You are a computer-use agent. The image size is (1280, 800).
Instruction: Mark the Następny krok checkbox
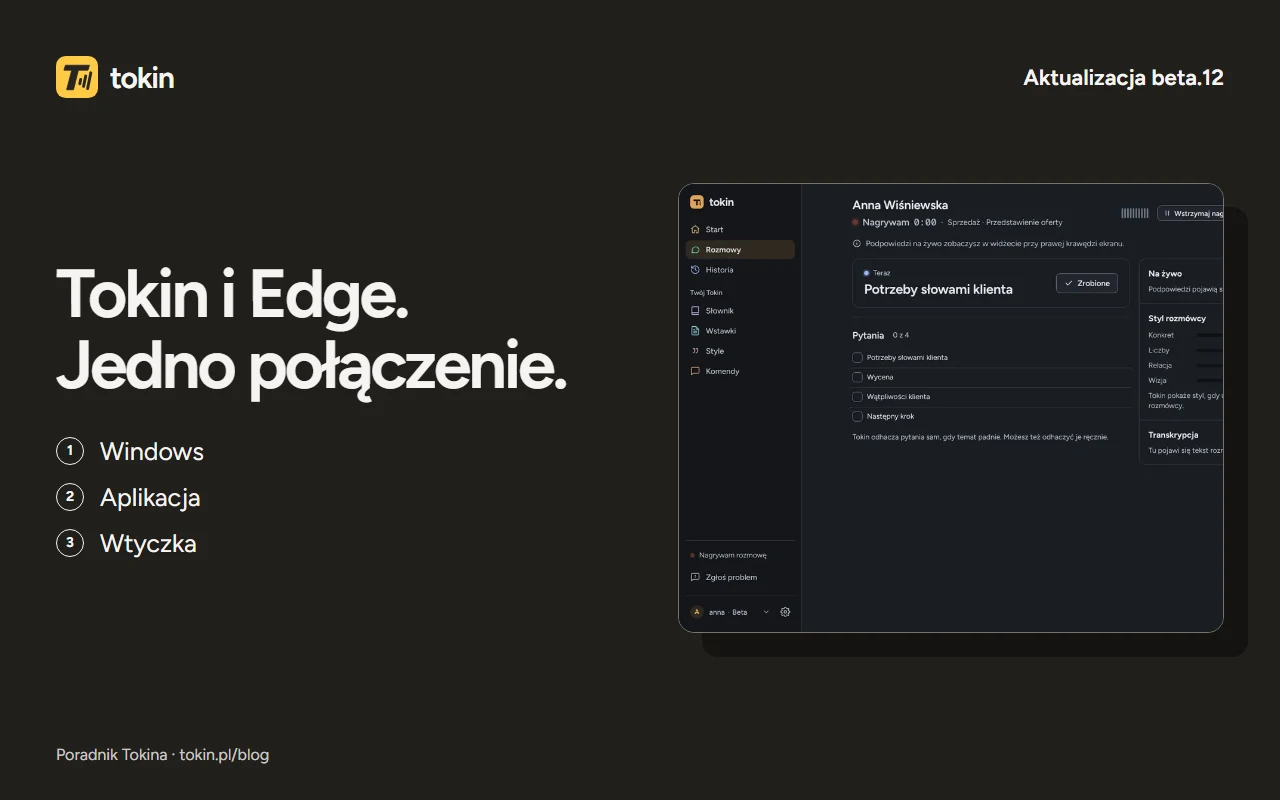tap(857, 416)
